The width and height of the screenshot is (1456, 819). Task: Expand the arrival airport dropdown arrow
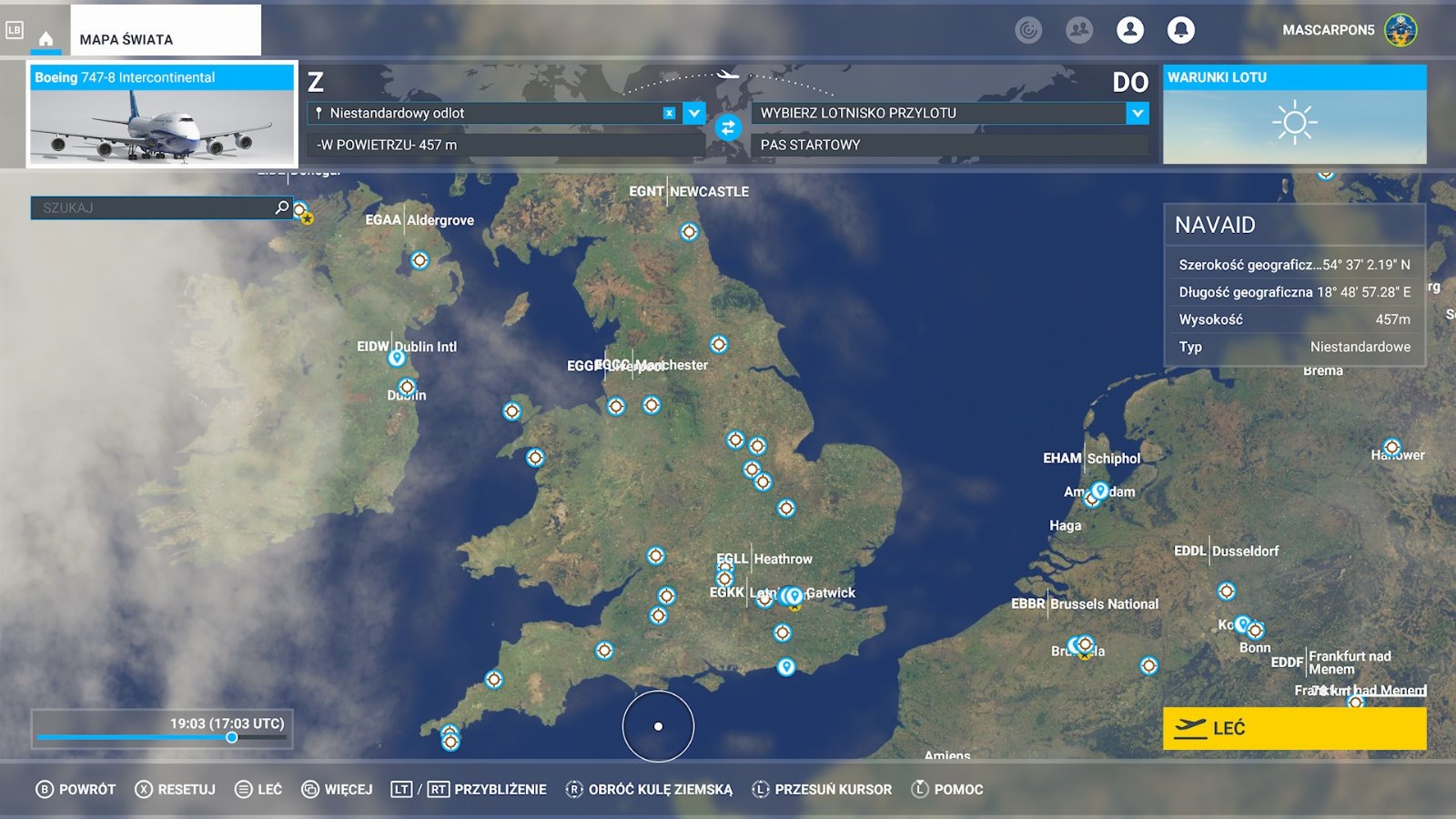pyautogui.click(x=1137, y=113)
